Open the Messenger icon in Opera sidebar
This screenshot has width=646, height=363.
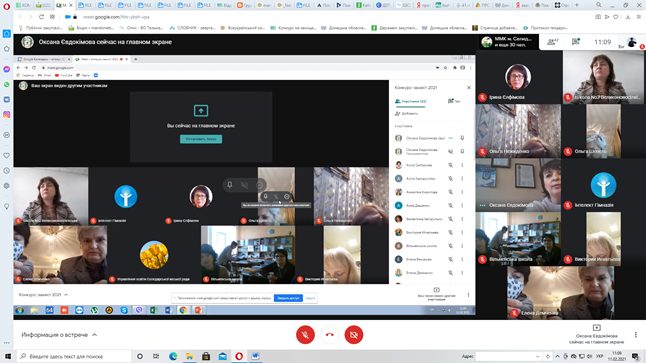click(7, 69)
